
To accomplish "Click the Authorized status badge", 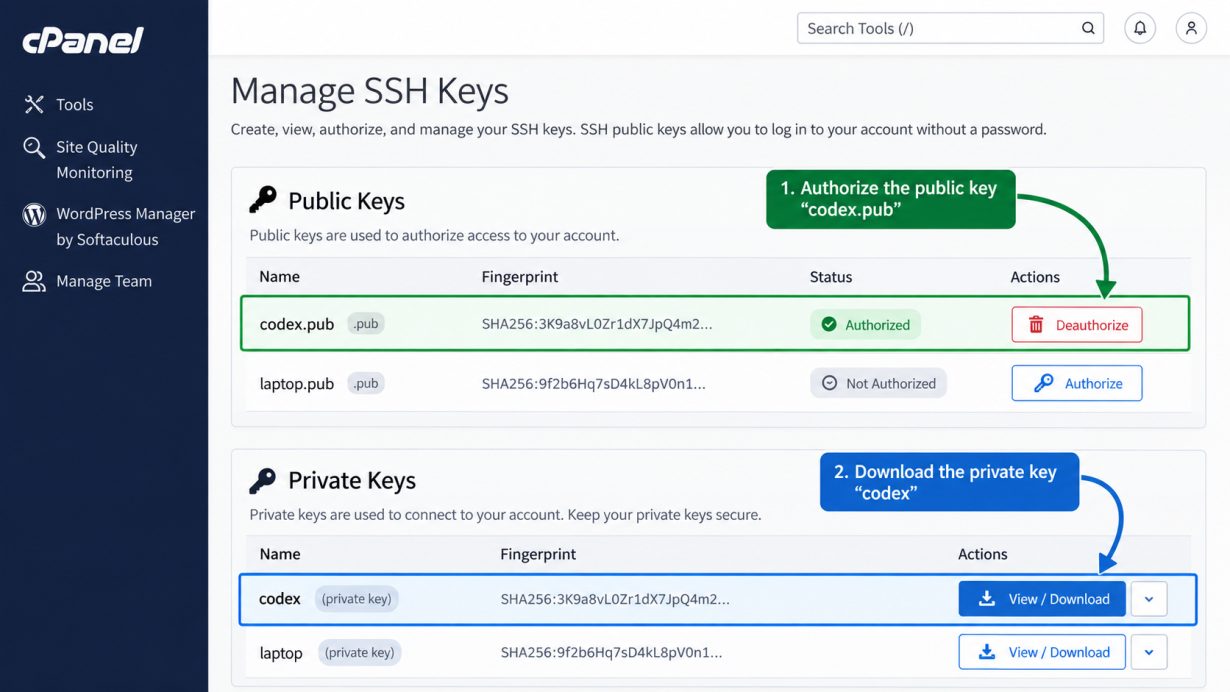I will pyautogui.click(x=865, y=325).
